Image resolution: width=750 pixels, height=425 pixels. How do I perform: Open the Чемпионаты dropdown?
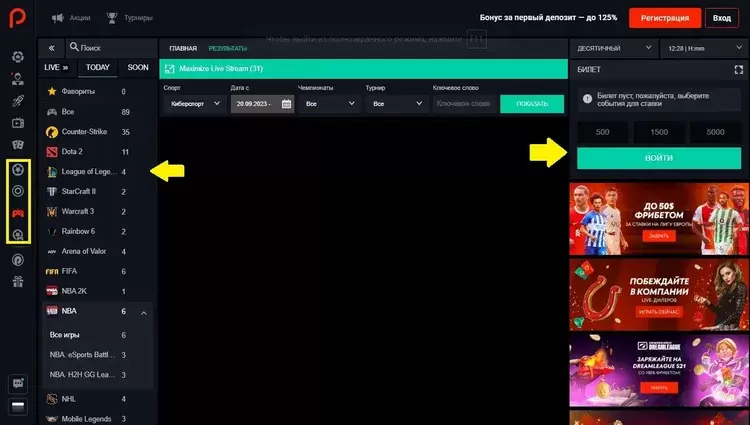coord(329,104)
